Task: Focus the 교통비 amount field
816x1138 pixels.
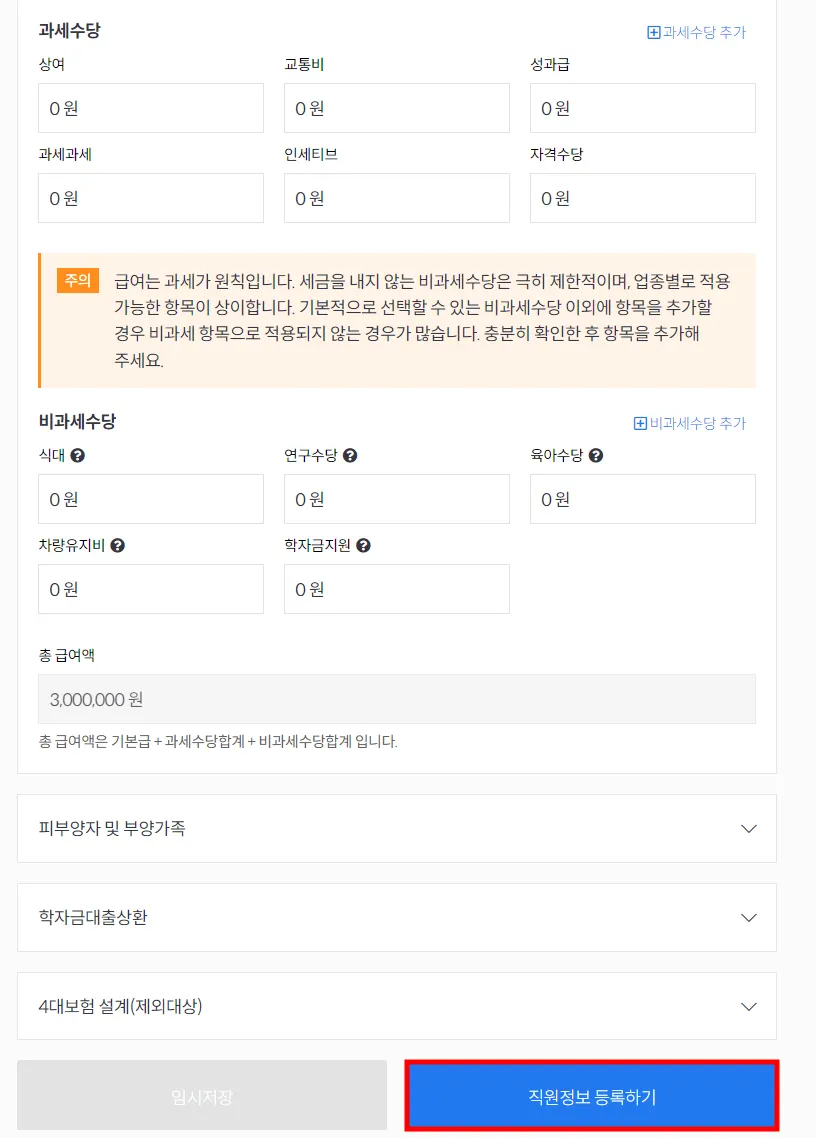Action: [397, 108]
